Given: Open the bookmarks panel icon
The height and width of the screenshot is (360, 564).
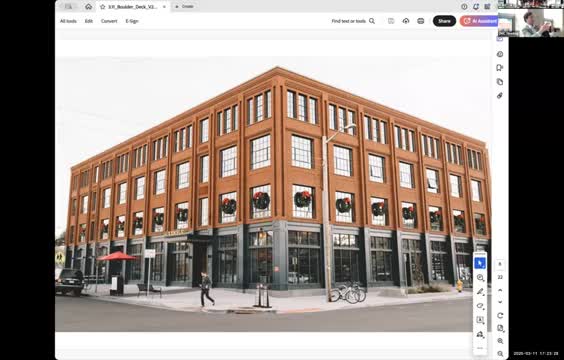Looking at the screenshot, I should click(x=500, y=68).
